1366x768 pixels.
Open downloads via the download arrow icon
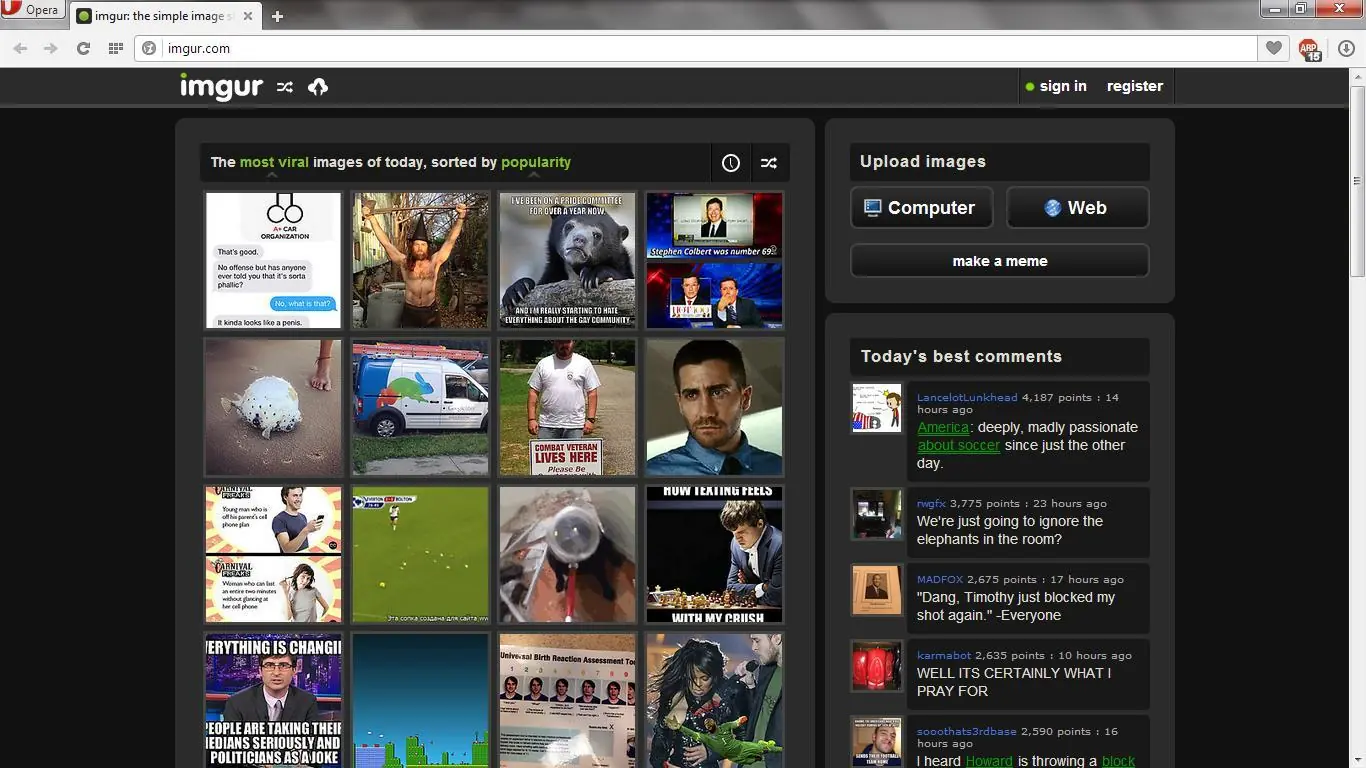pyautogui.click(x=1345, y=48)
